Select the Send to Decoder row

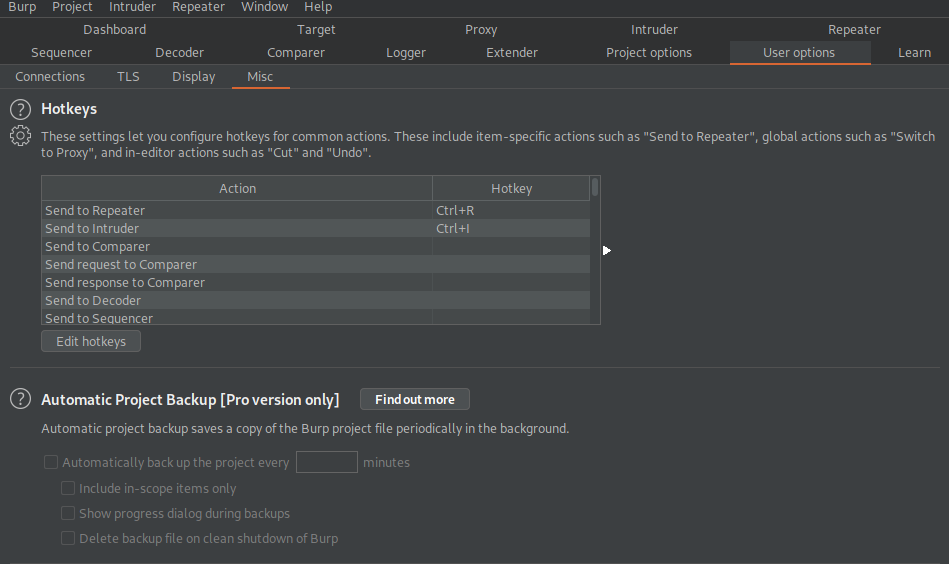pos(237,301)
